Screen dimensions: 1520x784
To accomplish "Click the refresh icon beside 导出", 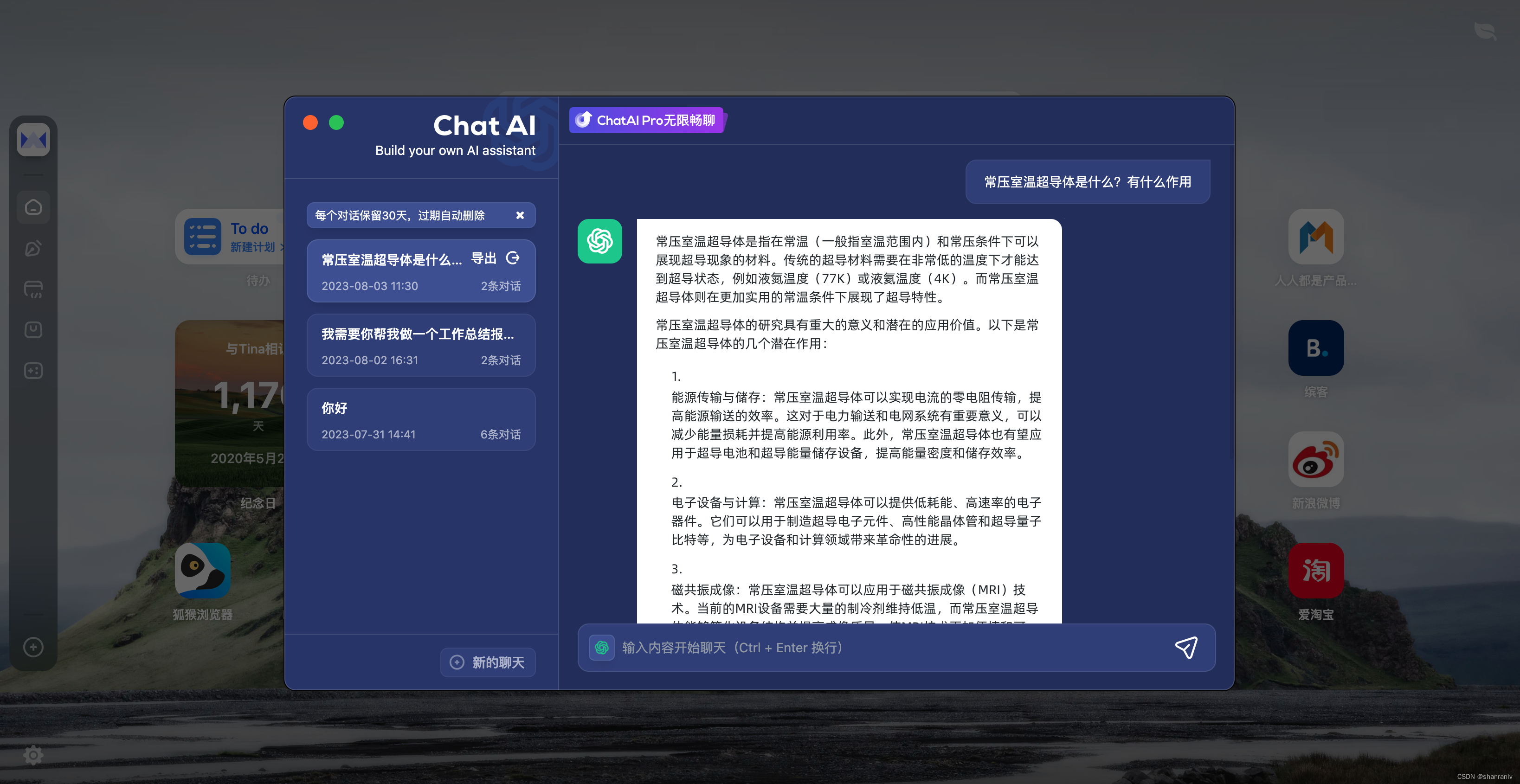I will tap(513, 258).
